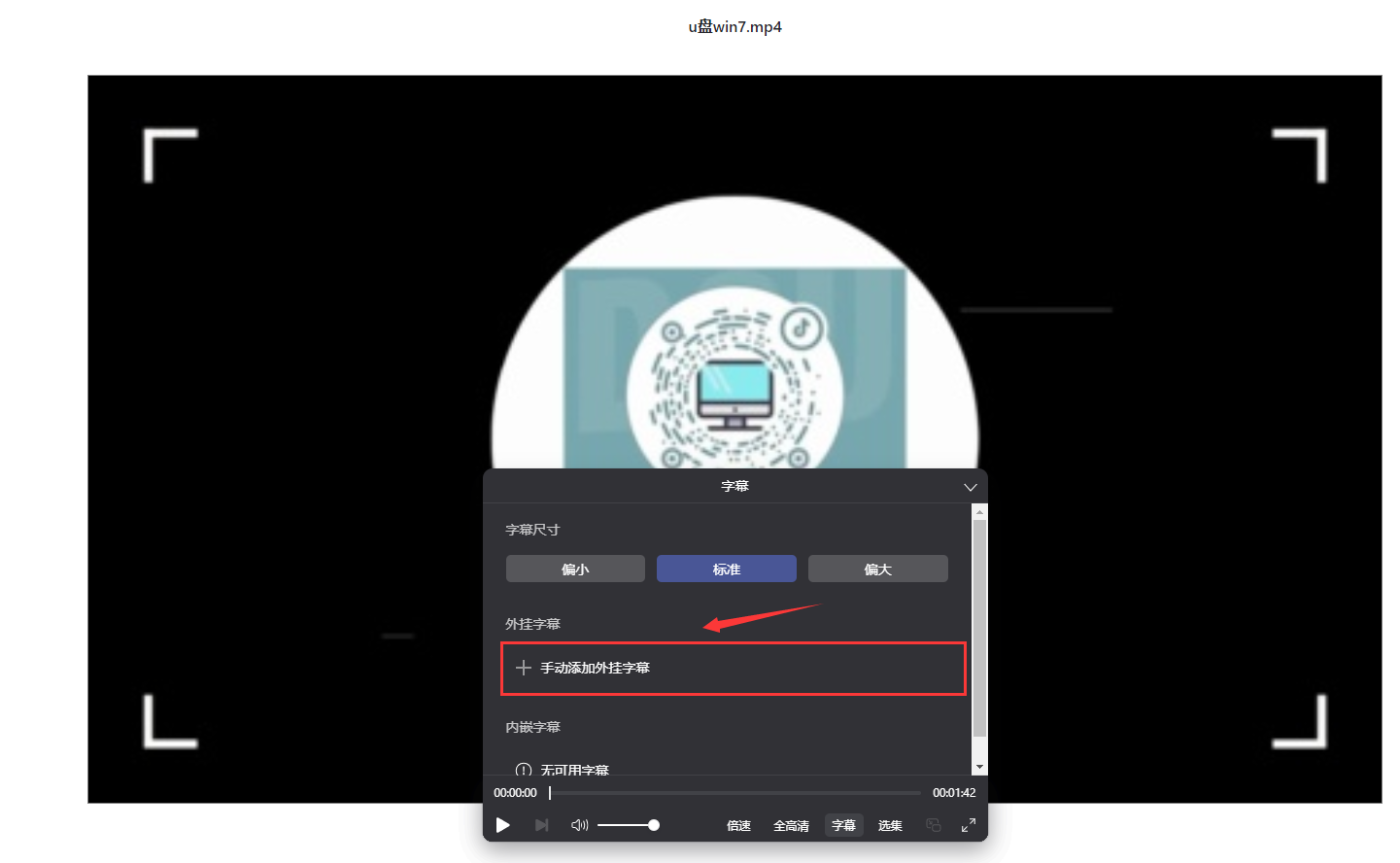Skip to next video with next-track icon
The width and height of the screenshot is (1400, 863).
point(542,825)
